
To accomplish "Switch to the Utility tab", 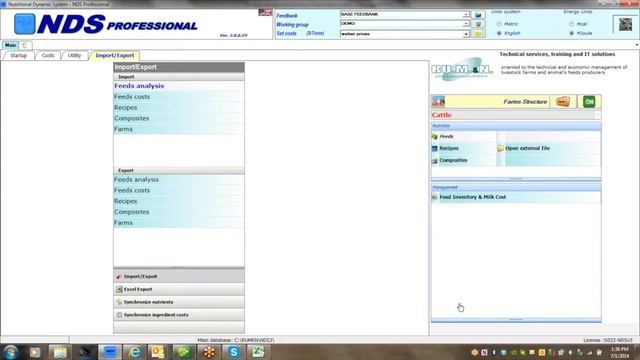I will click(x=74, y=56).
